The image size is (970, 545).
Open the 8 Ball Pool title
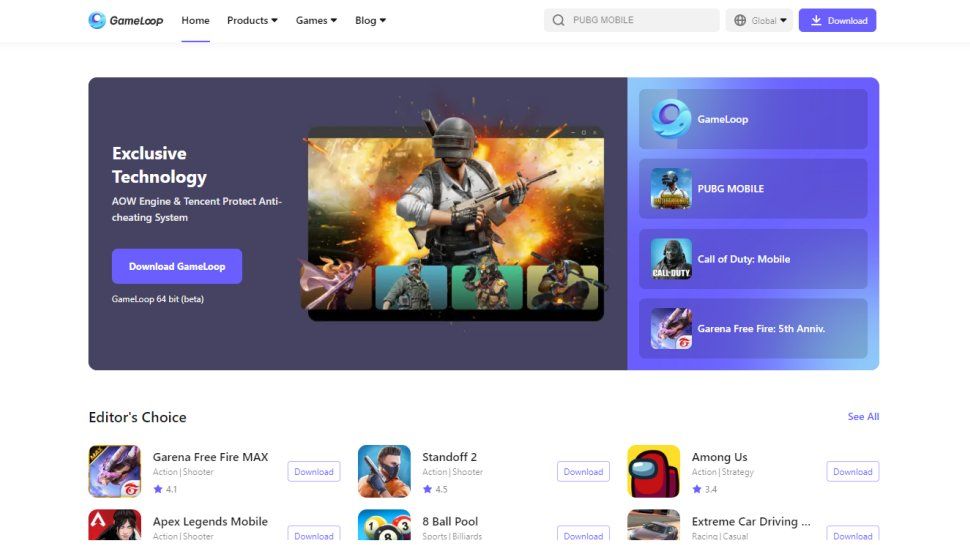coord(450,521)
